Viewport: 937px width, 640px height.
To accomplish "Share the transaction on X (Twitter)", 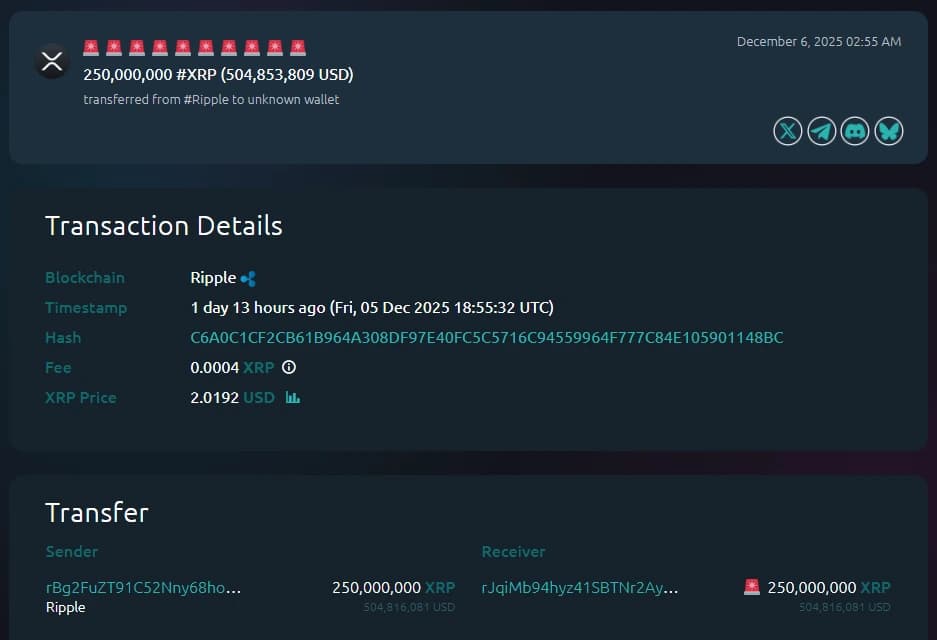I will (787, 130).
